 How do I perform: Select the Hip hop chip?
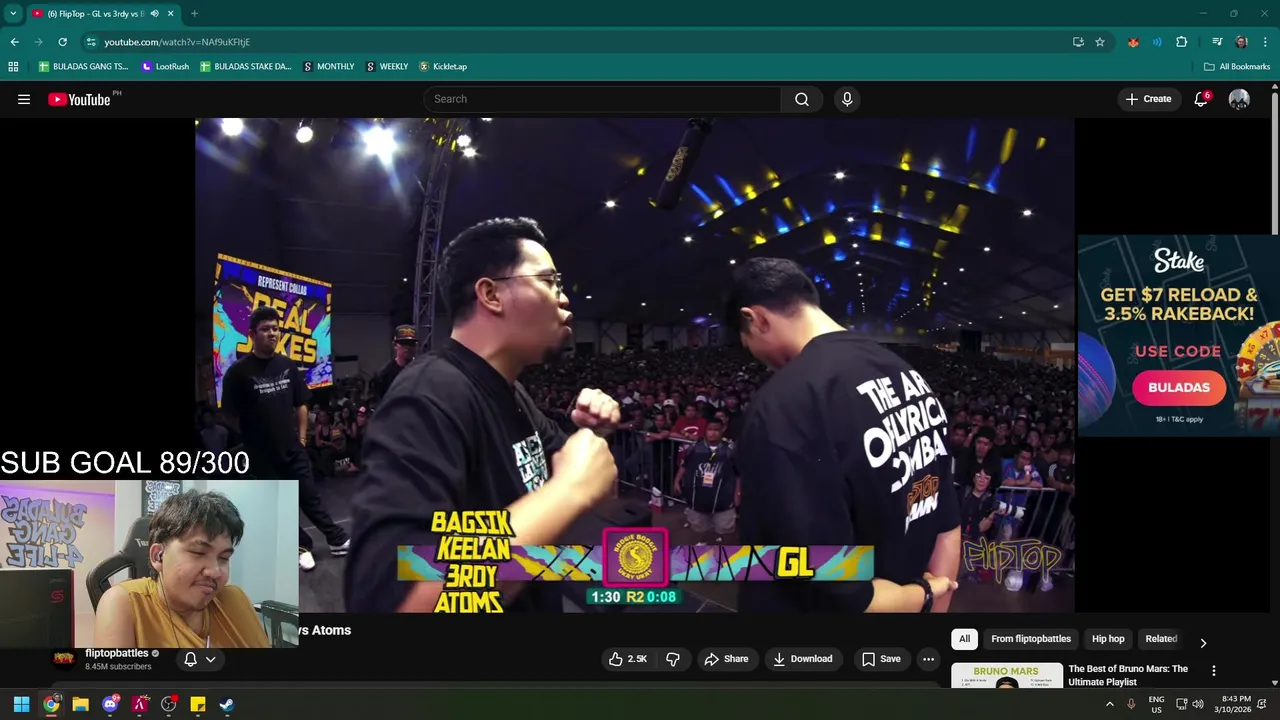[x=1108, y=639]
